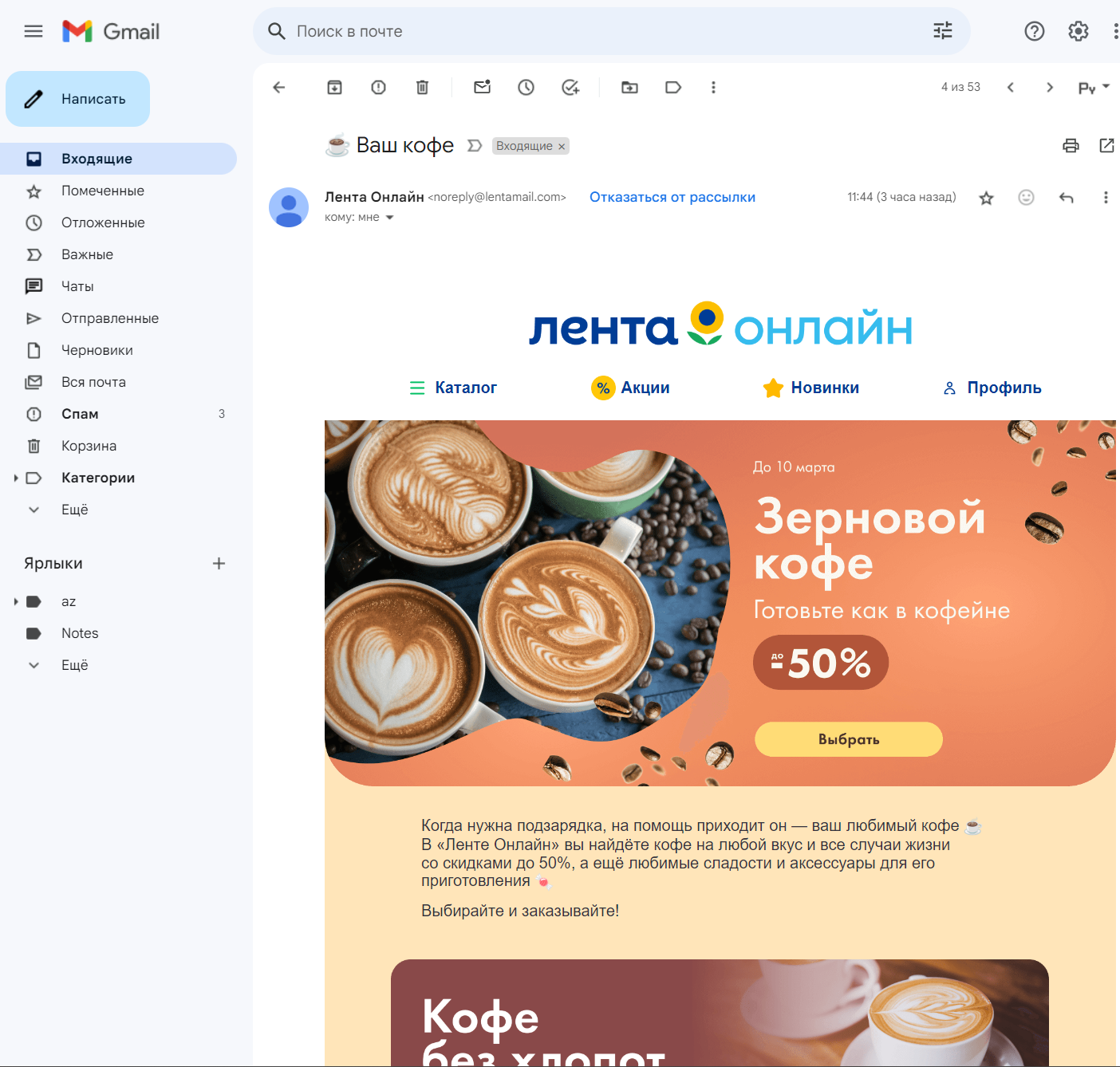
Task: Click the Кофе без хлопот banner
Action: coord(720,1013)
